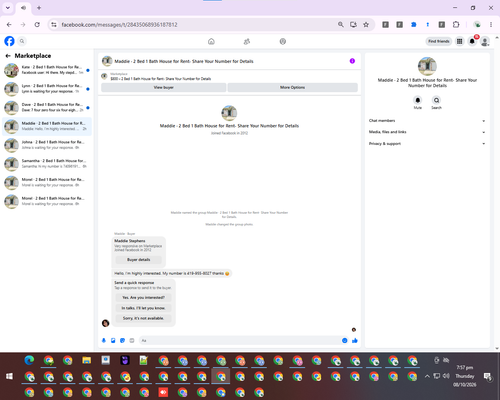Open Microsoft Edge from the taskbar
The image size is (500, 400).
pos(29,360)
